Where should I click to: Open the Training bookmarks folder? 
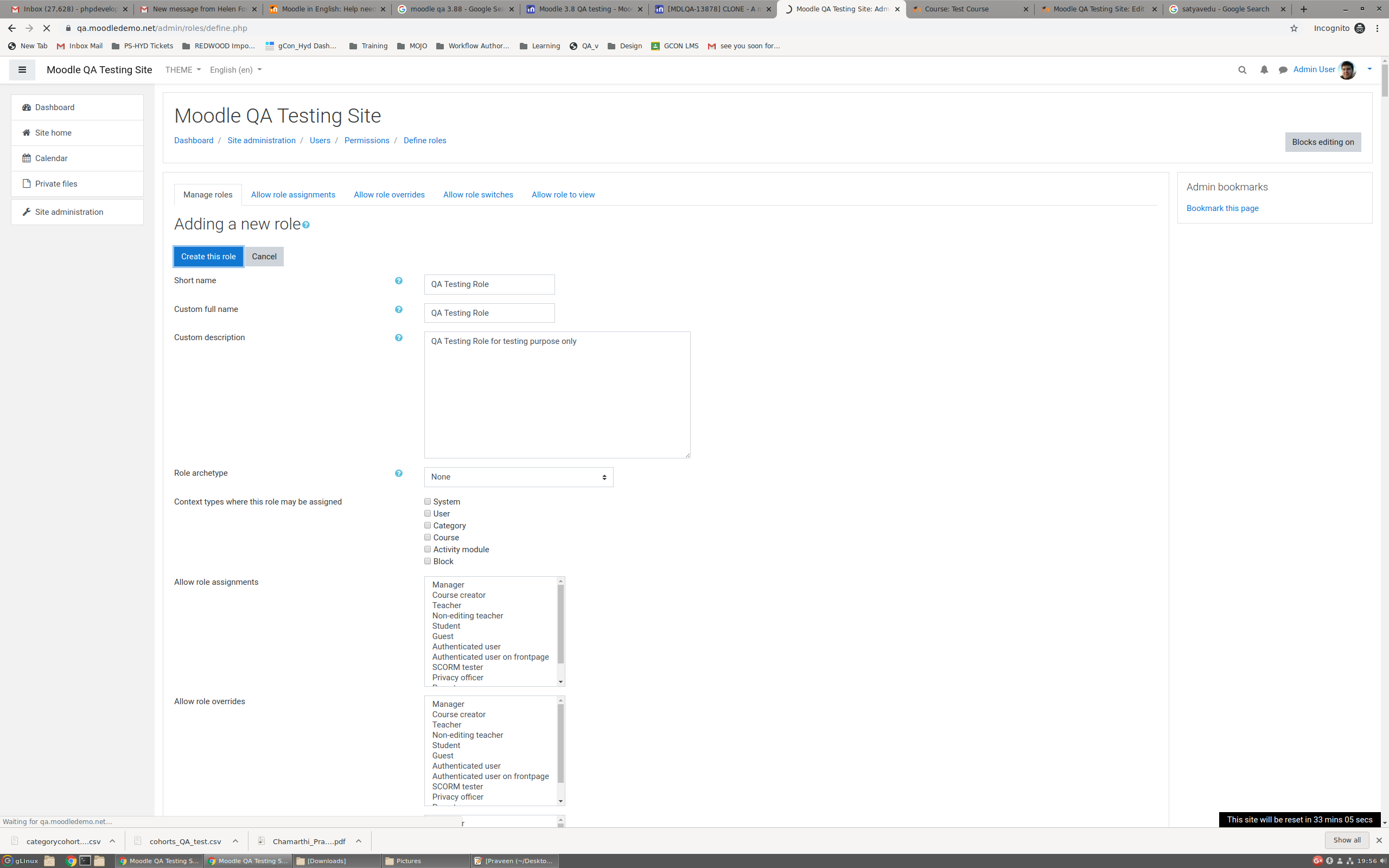[x=368, y=46]
